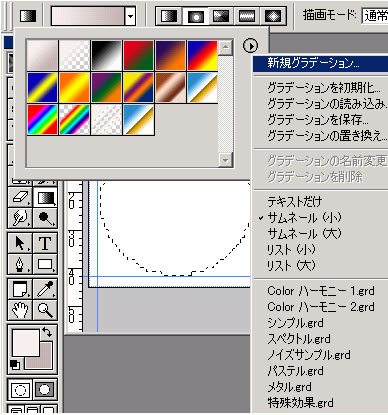The image size is (388, 415).
Task: Pick the copper gradient swatch
Action: [170, 87]
